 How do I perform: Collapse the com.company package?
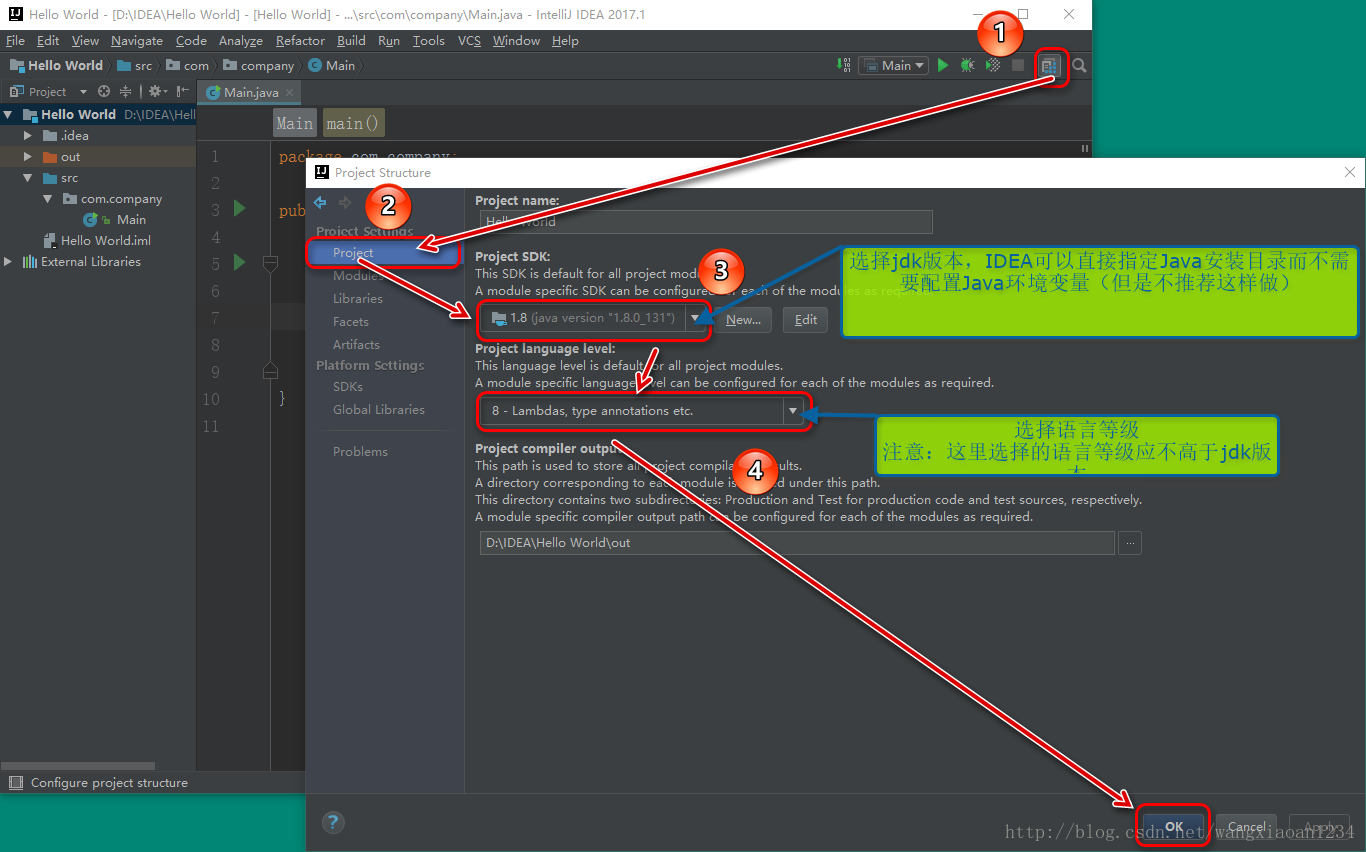click(47, 199)
